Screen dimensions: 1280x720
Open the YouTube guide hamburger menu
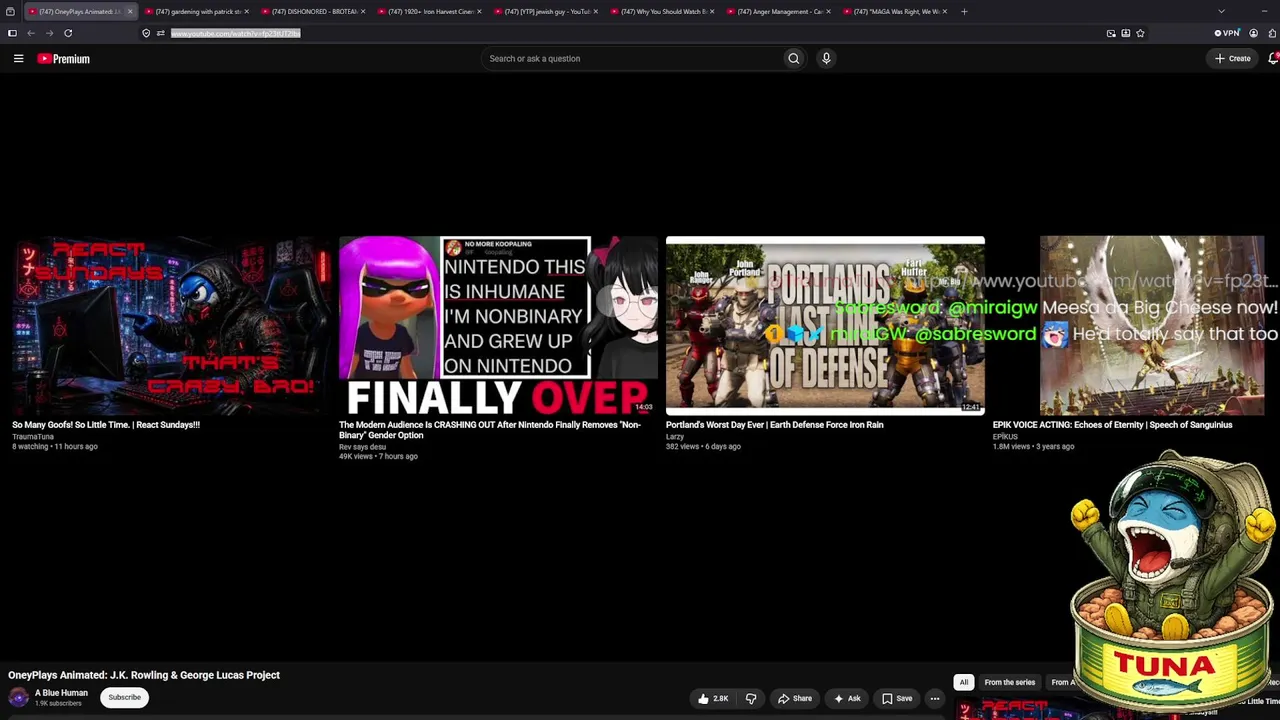click(18, 59)
